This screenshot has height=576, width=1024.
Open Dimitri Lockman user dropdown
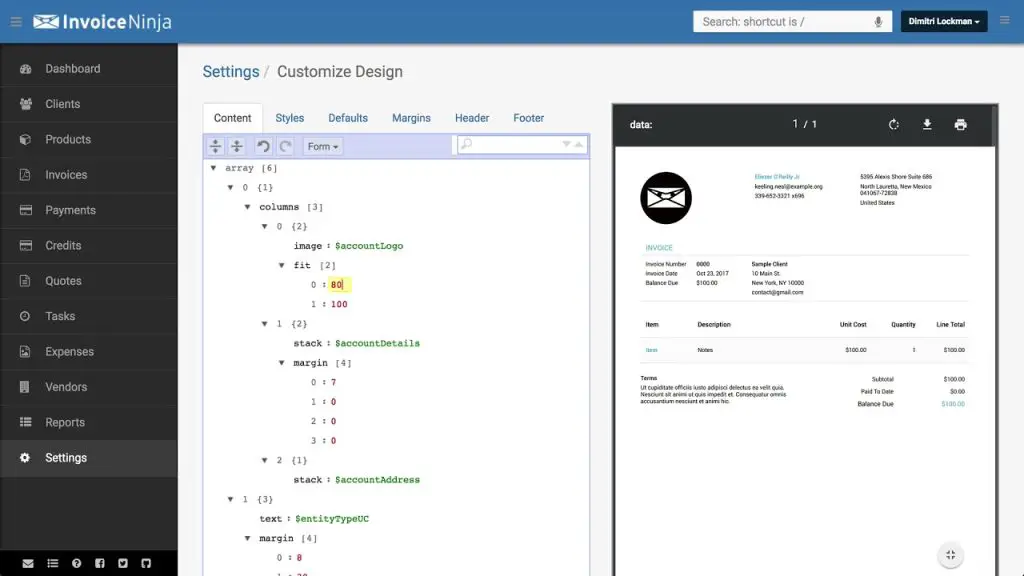(x=944, y=22)
